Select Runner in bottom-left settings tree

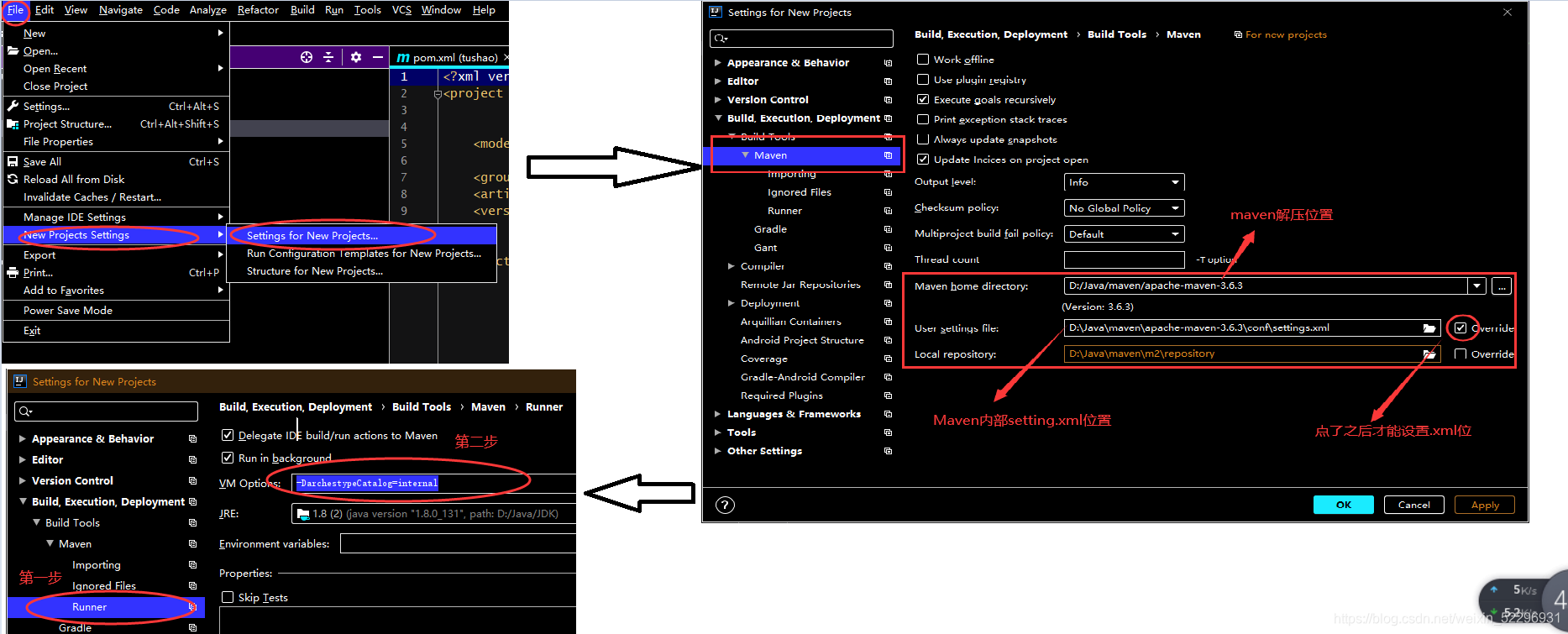coord(89,607)
